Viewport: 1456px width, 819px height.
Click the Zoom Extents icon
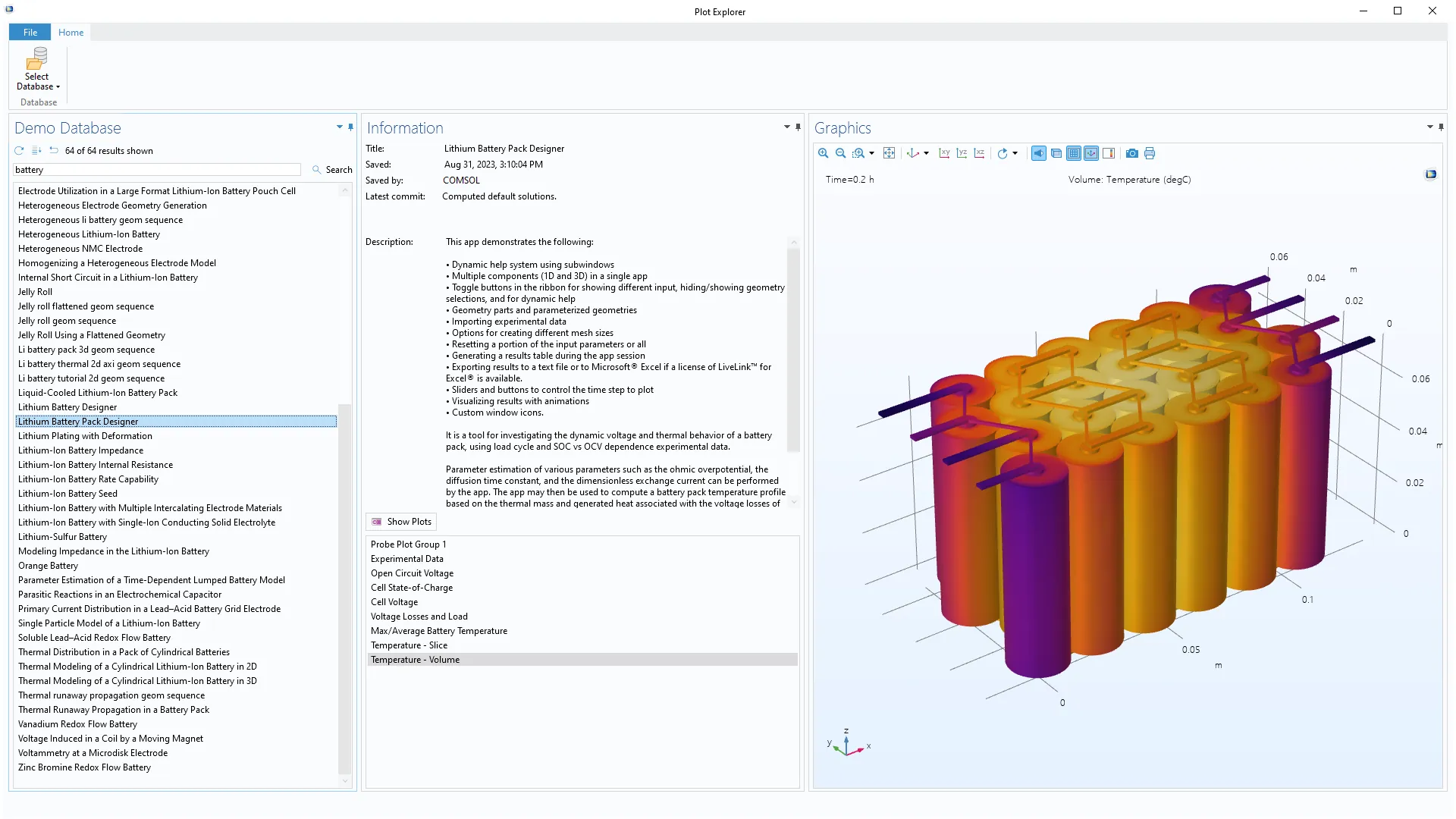click(x=889, y=153)
